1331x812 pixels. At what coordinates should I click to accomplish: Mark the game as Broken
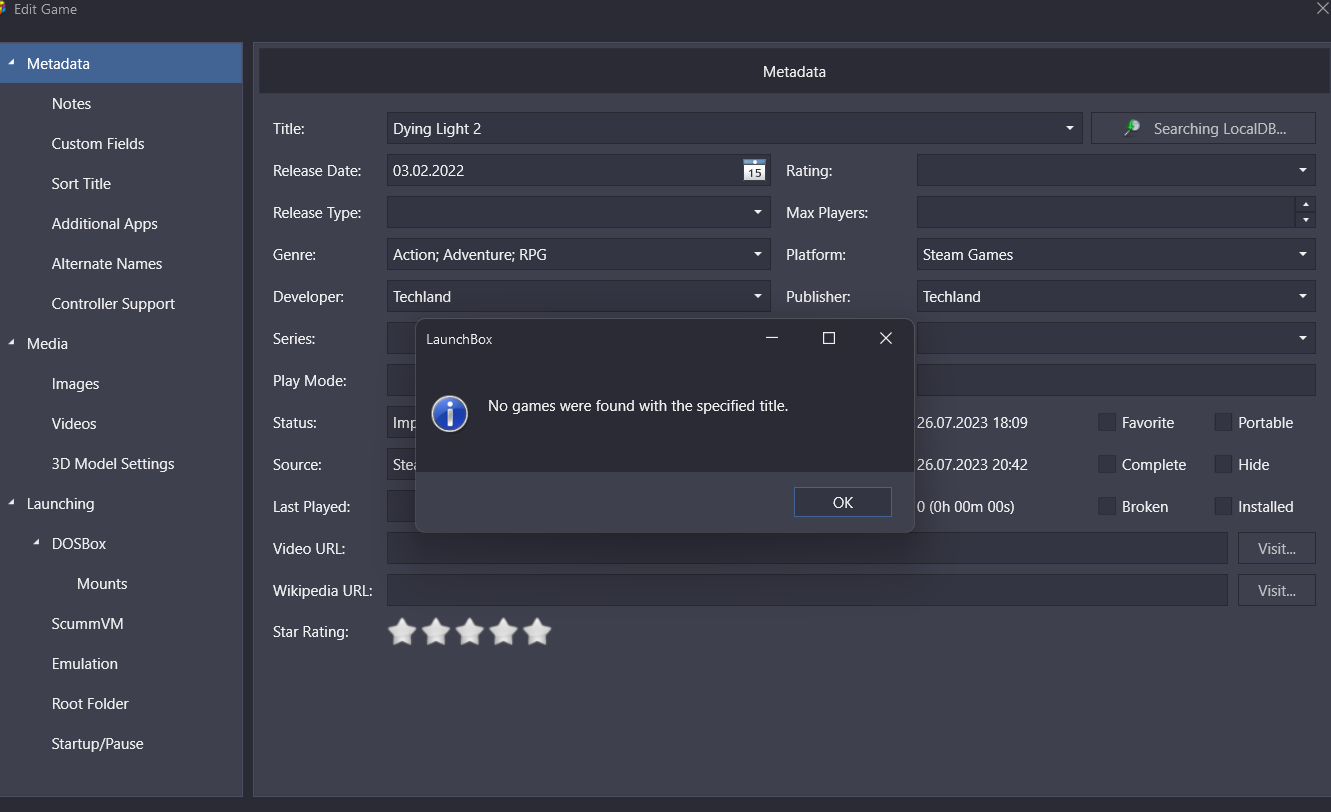pyautogui.click(x=1107, y=506)
